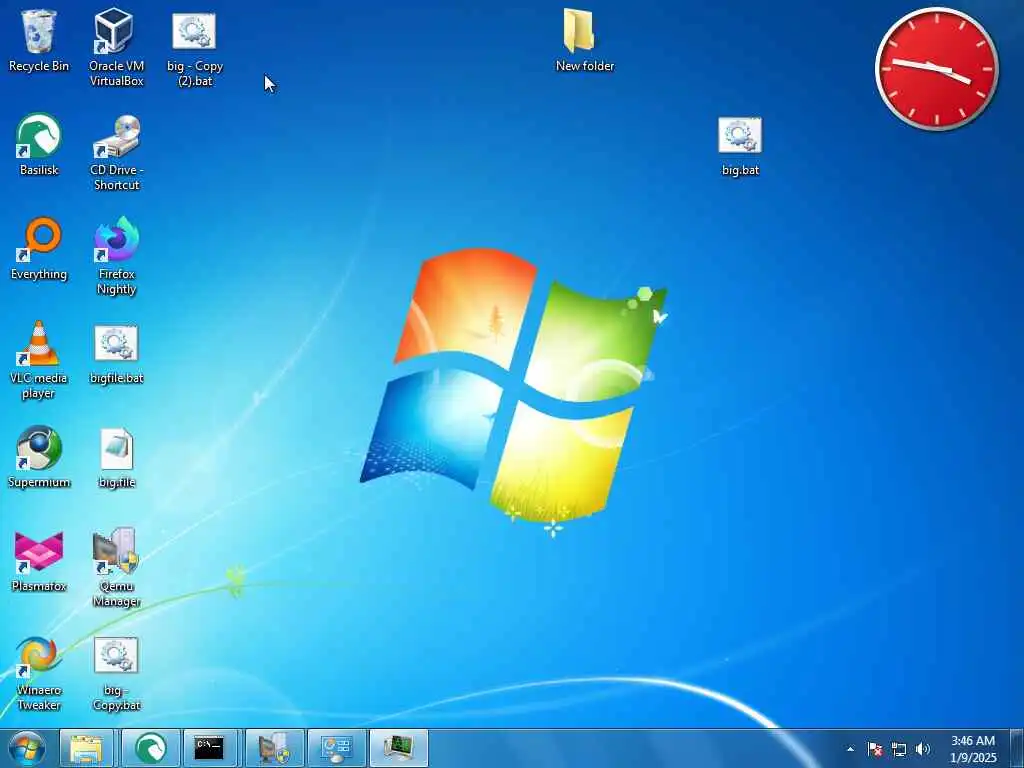Select the Plasmafox shortcut
Viewport: 1024px width, 768px height.
(39, 561)
